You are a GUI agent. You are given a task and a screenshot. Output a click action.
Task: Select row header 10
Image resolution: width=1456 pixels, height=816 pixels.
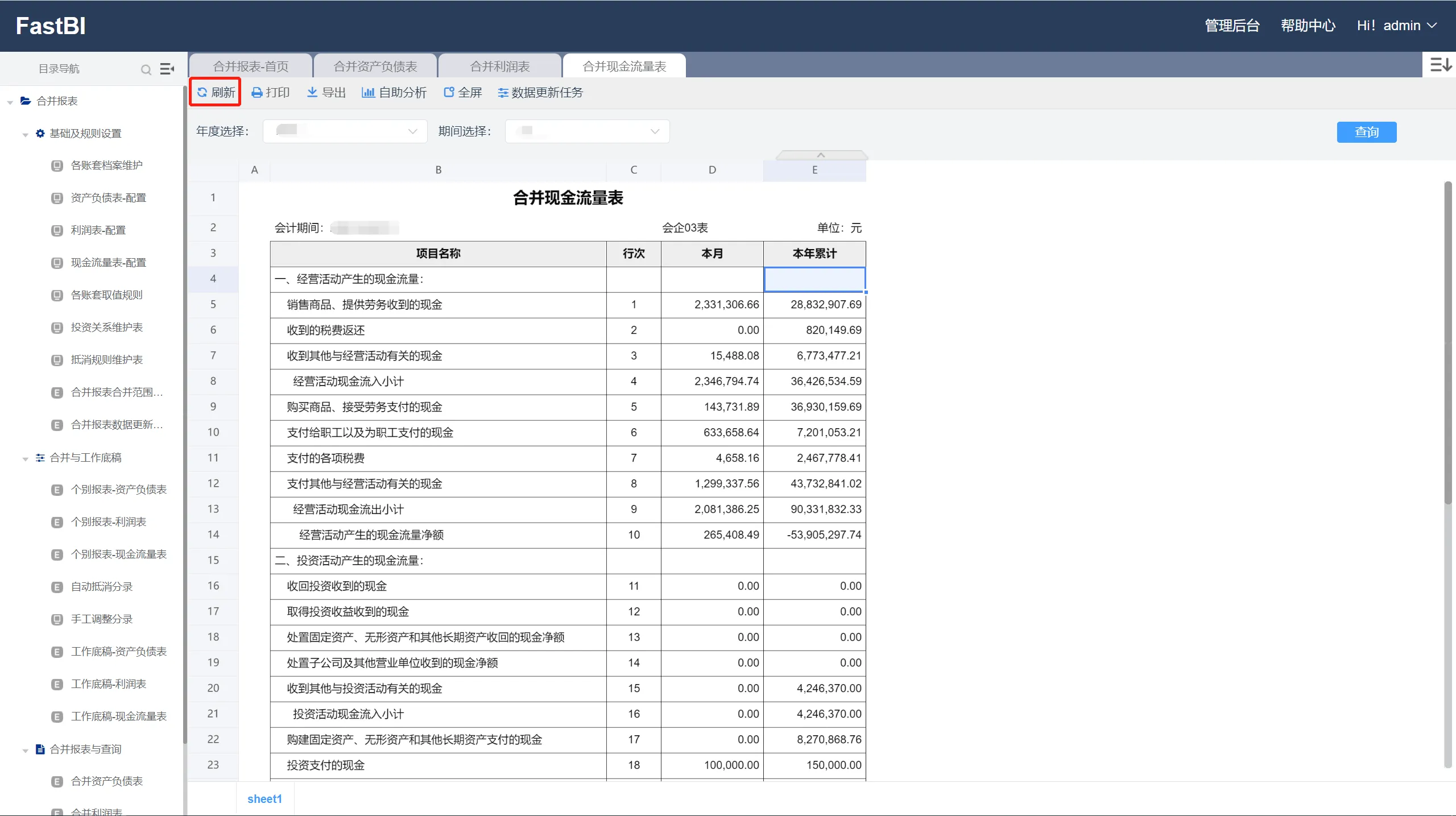click(x=213, y=432)
